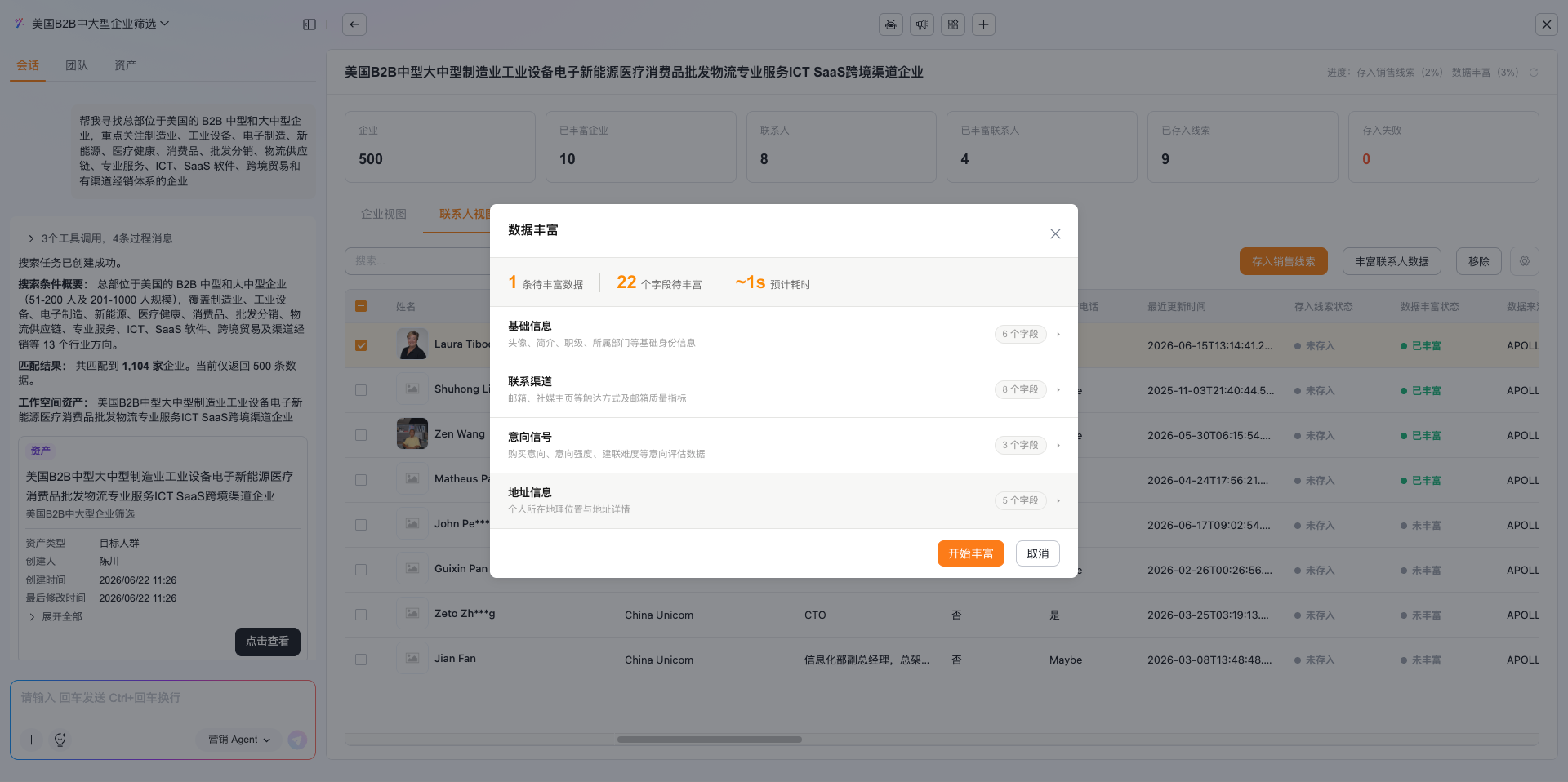Click the 取消 button
This screenshot has width=1568, height=782.
tap(1038, 553)
